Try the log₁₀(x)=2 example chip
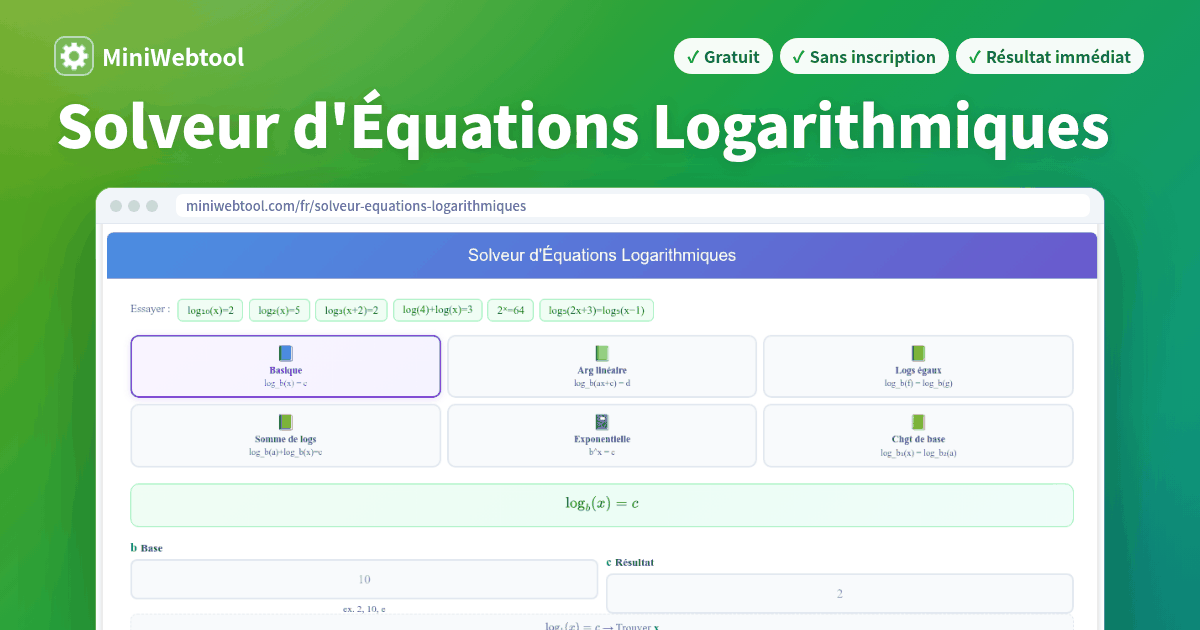The image size is (1200, 630). tap(210, 310)
